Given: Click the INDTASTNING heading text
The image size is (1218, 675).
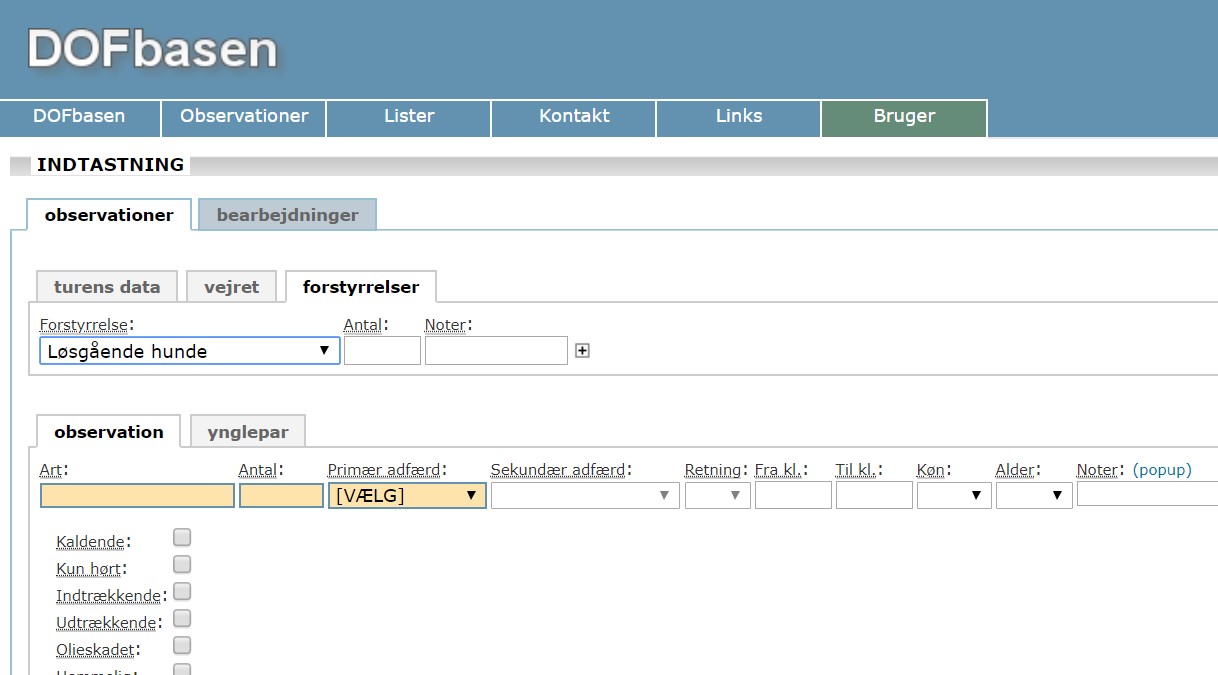Looking at the screenshot, I should [110, 165].
